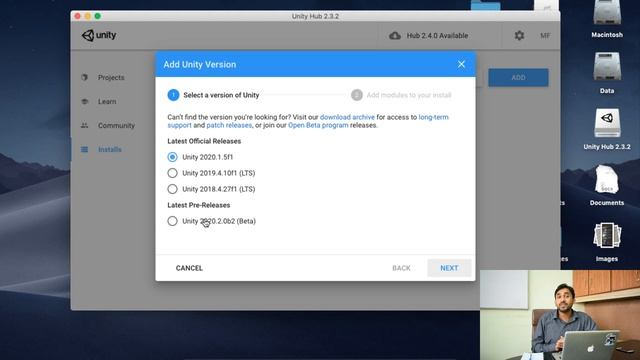Click the Macintosh drive desktop icon
The height and width of the screenshot is (360, 640).
pyautogui.click(x=607, y=12)
